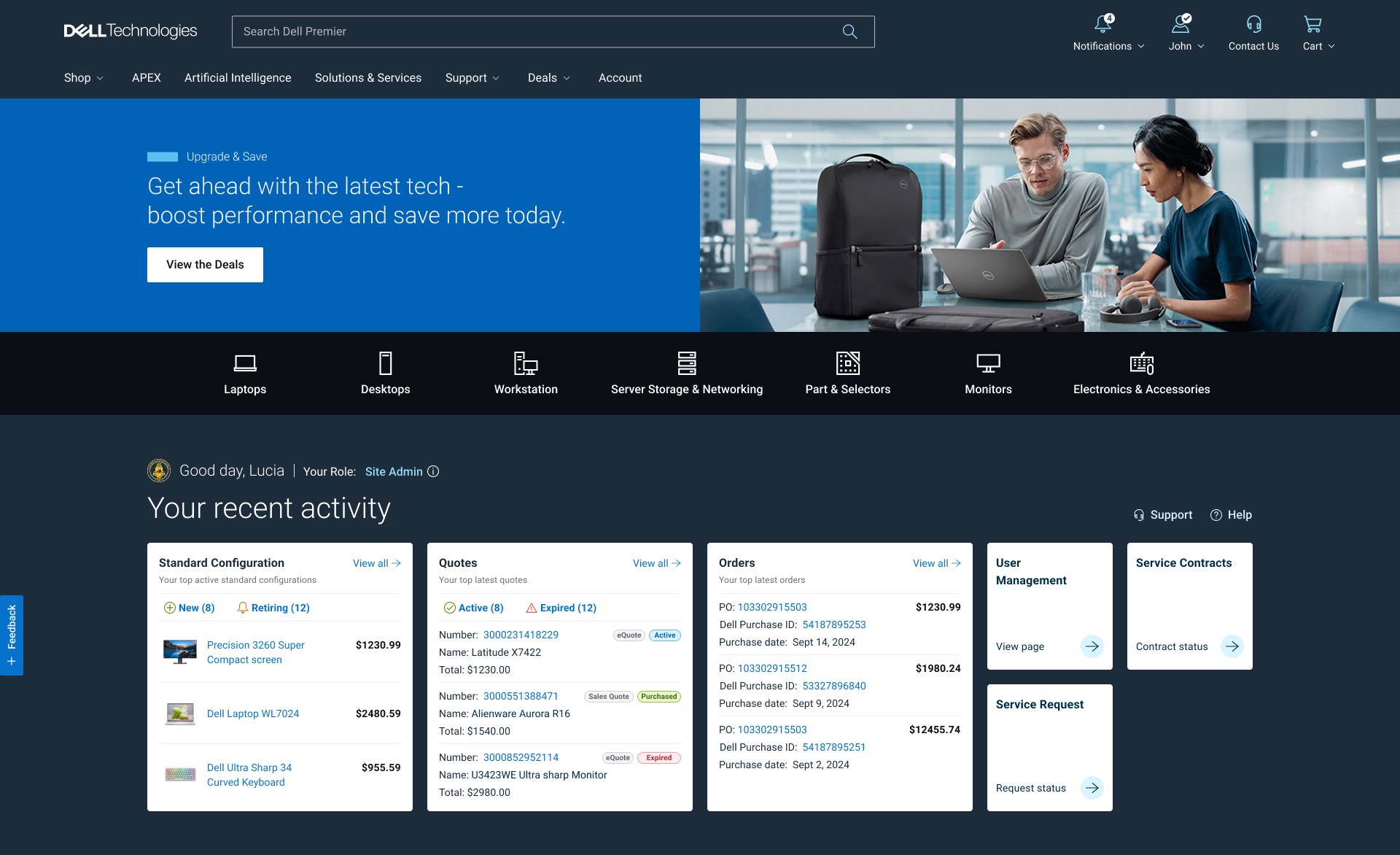Image resolution: width=1400 pixels, height=855 pixels.
Task: View all Quotes
Action: point(657,563)
